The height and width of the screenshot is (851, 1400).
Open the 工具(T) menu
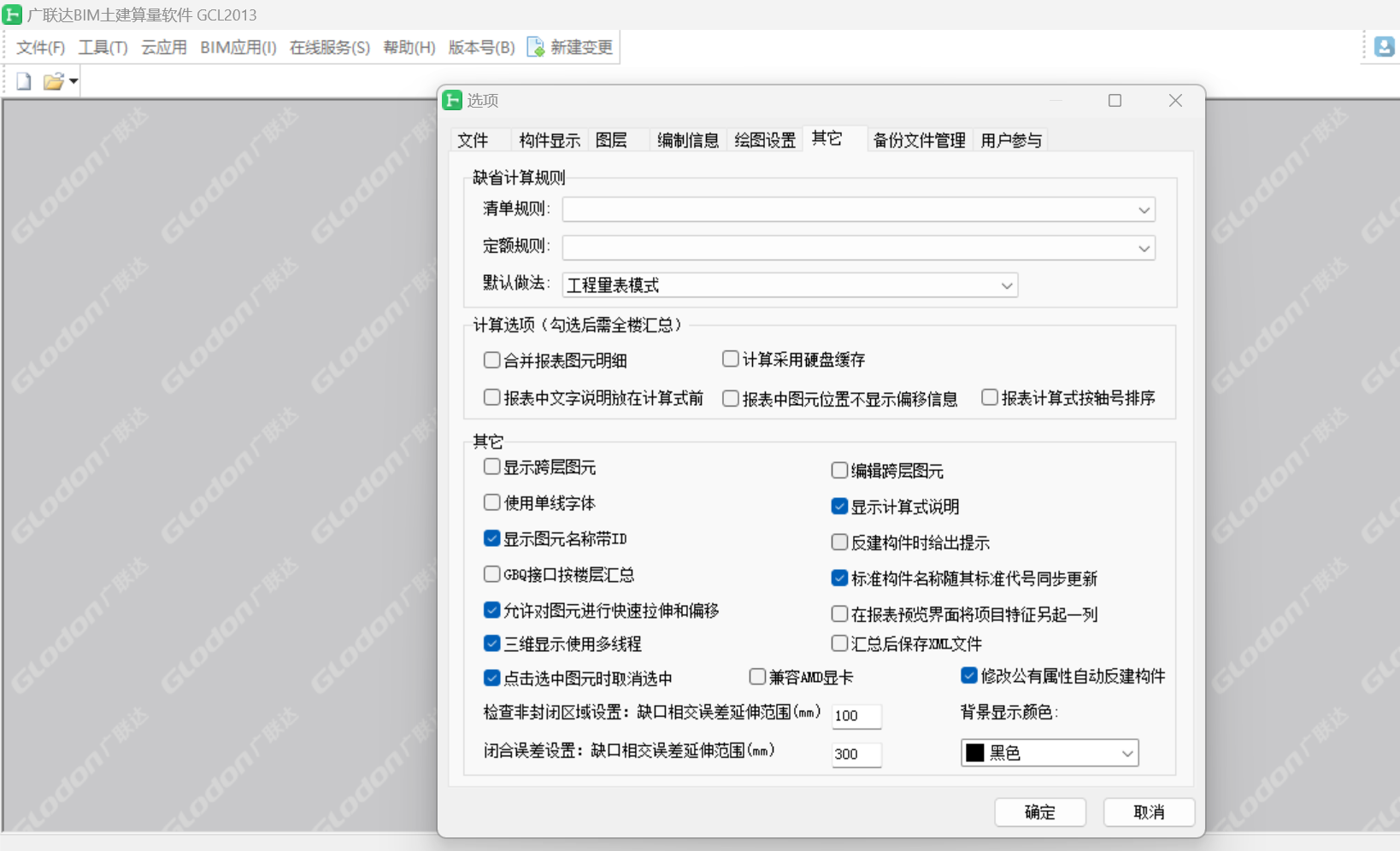(x=103, y=47)
